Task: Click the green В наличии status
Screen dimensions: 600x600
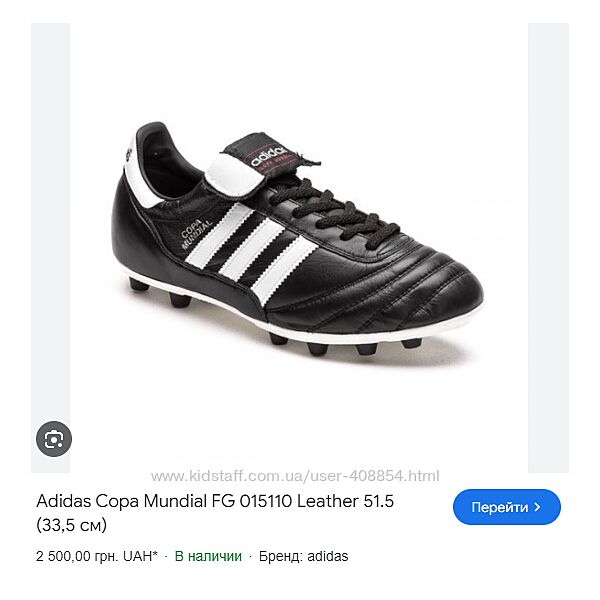Action: (208, 556)
